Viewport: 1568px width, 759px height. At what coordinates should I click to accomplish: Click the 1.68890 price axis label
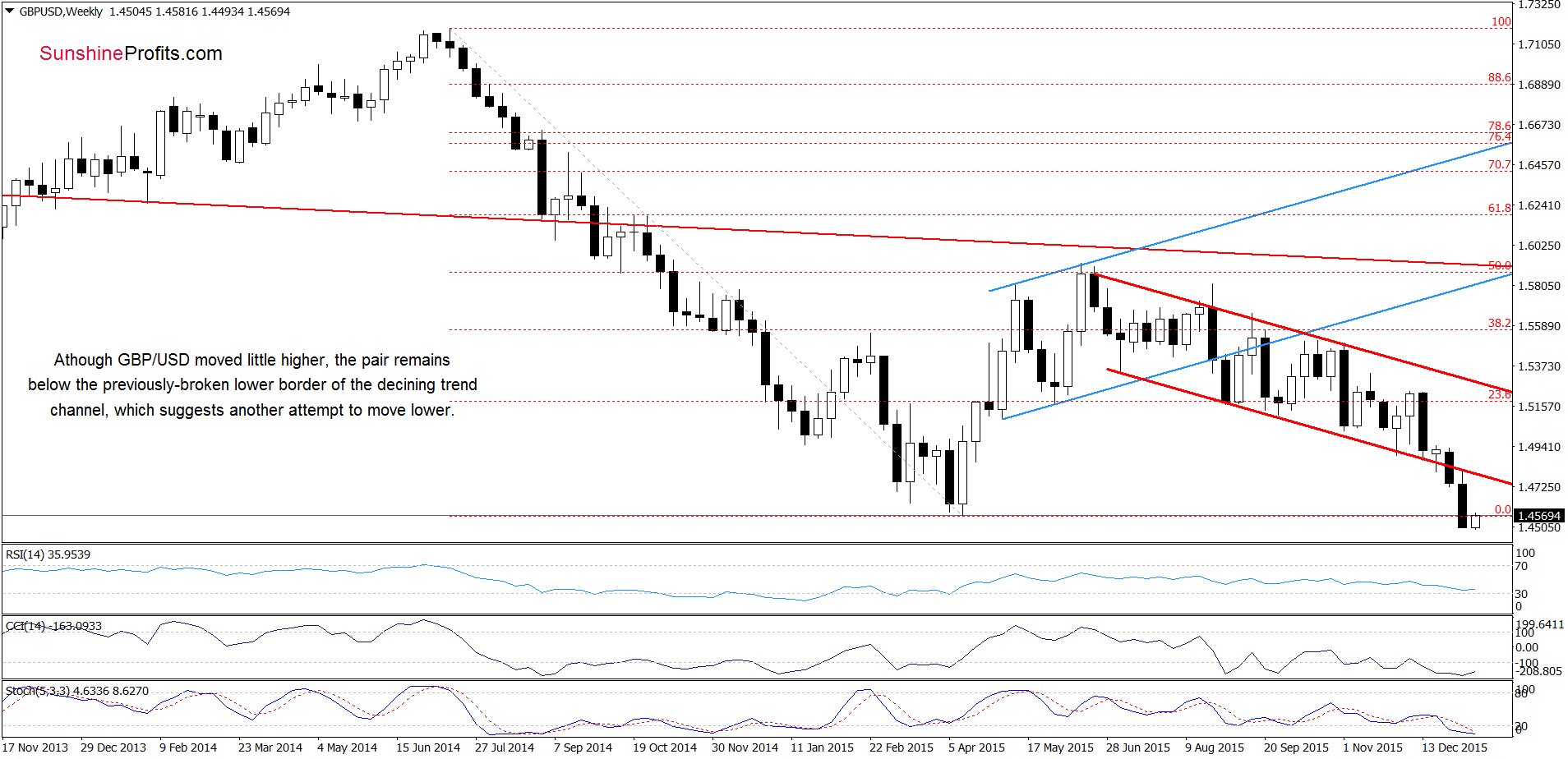click(x=1539, y=85)
